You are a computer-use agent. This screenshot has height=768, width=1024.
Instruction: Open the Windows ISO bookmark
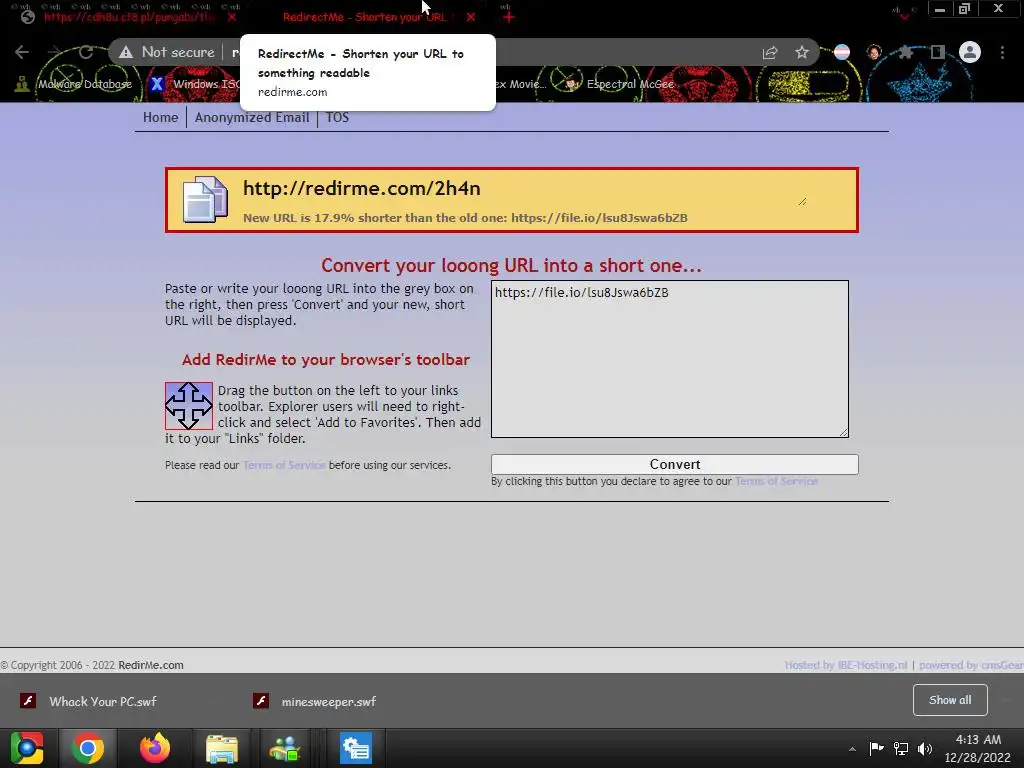click(194, 84)
